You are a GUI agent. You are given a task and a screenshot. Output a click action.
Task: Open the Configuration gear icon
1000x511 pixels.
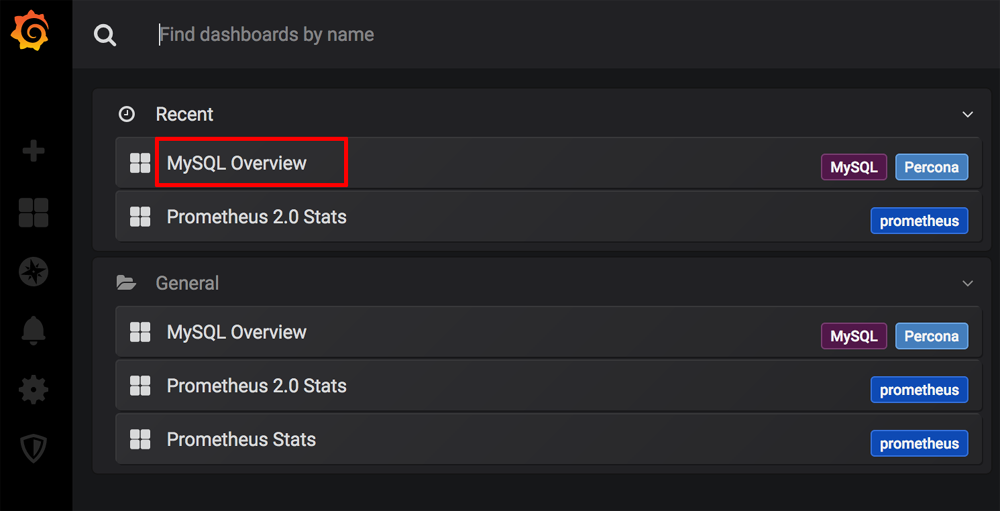point(34,389)
